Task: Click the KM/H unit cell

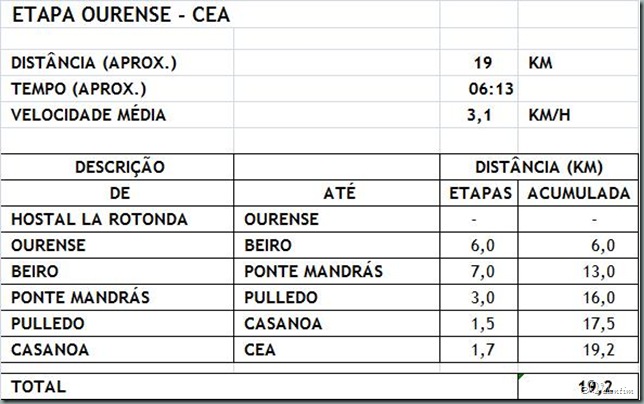Action: pyautogui.click(x=578, y=115)
